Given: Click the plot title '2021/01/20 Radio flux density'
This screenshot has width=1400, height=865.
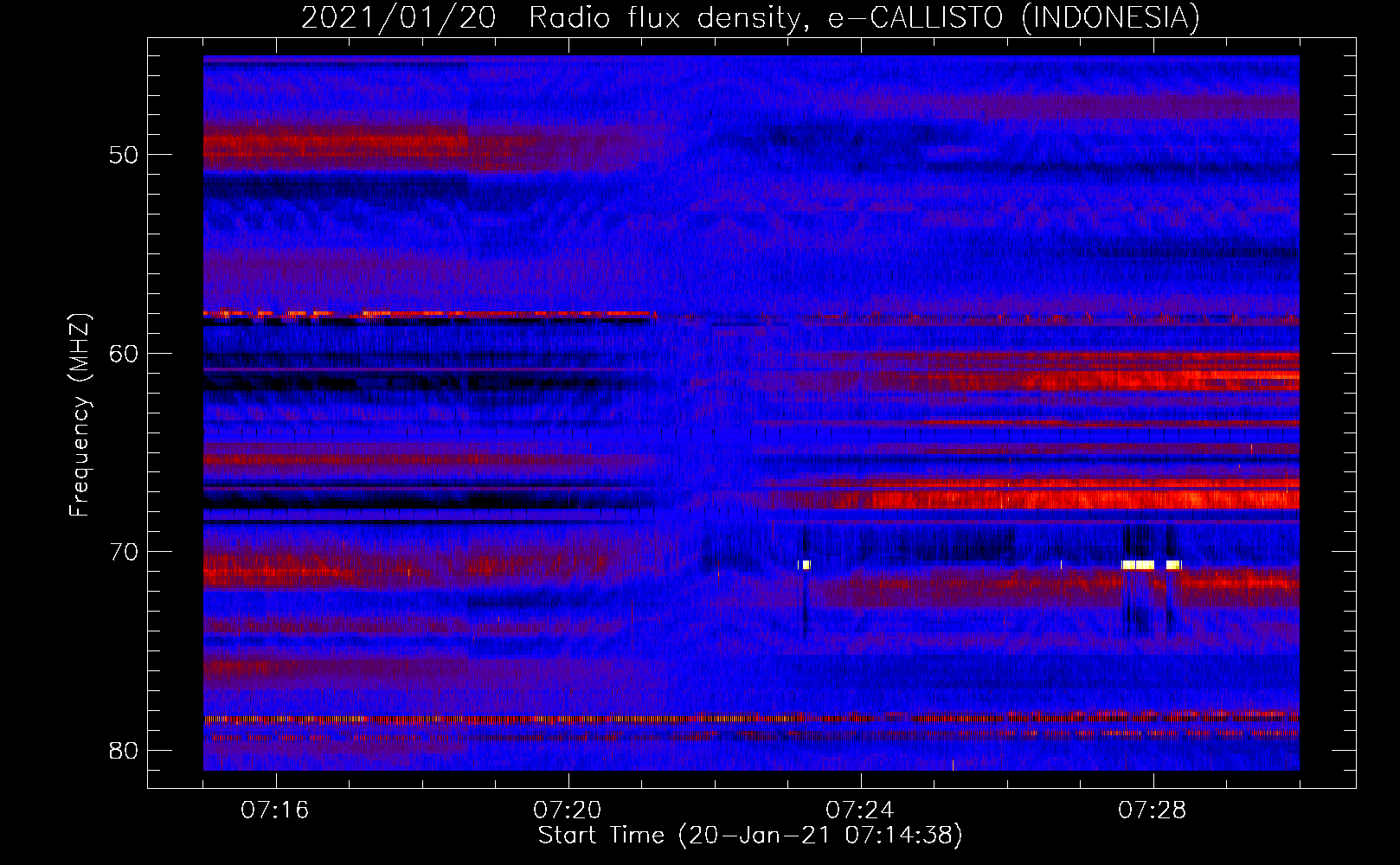Looking at the screenshot, I should pyautogui.click(x=551, y=18).
